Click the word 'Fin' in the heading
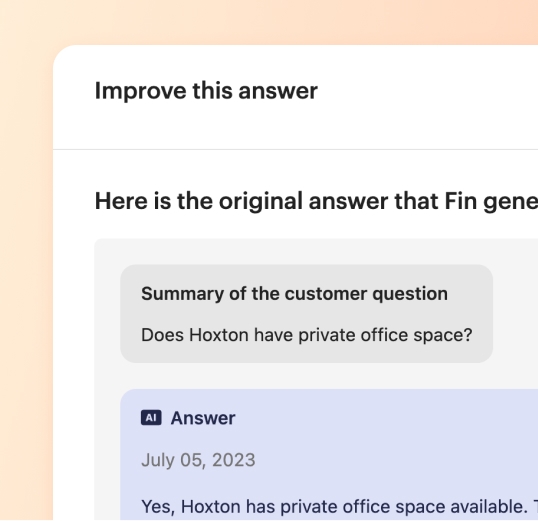Image resolution: width=538 pixels, height=521 pixels. coord(460,201)
